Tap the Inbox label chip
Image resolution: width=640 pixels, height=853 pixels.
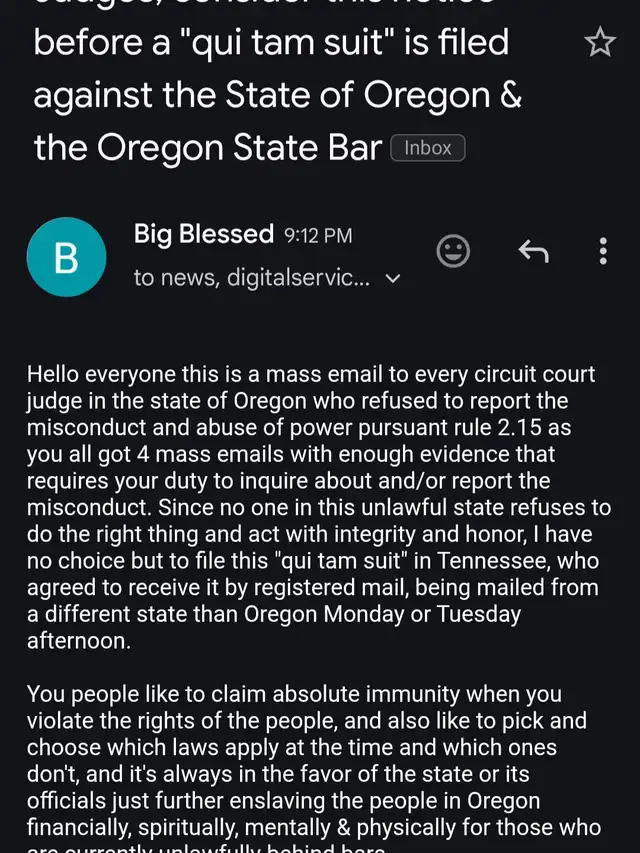tap(428, 148)
